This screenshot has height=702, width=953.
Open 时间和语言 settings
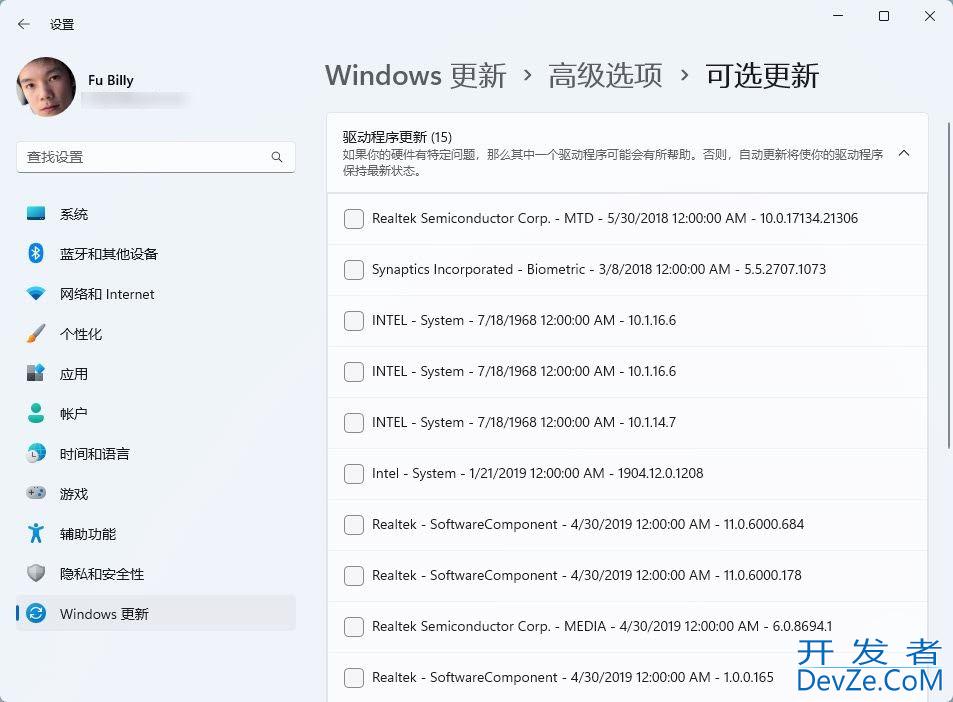(156, 454)
